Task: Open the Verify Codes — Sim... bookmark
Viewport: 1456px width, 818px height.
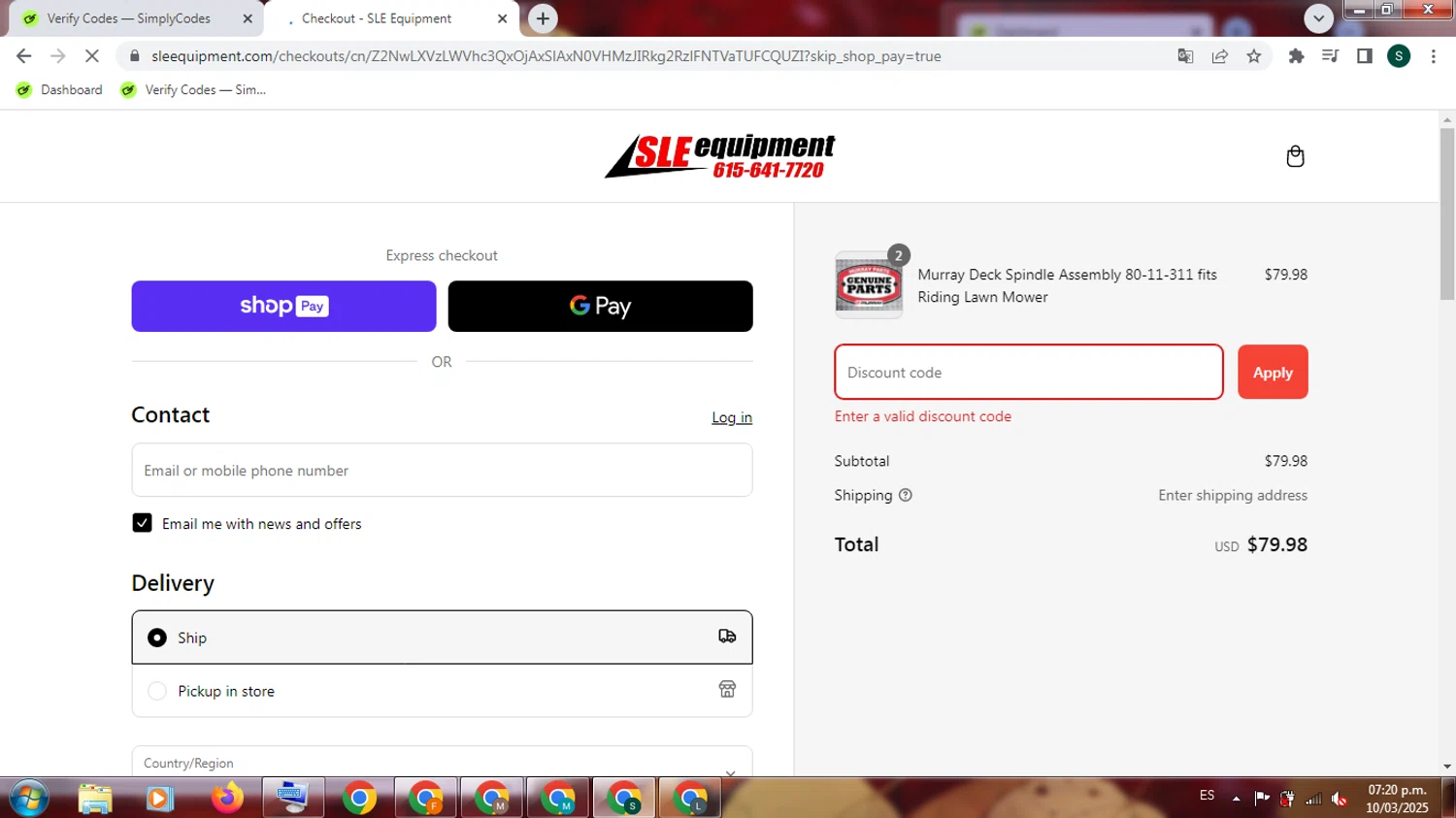Action: click(192, 89)
